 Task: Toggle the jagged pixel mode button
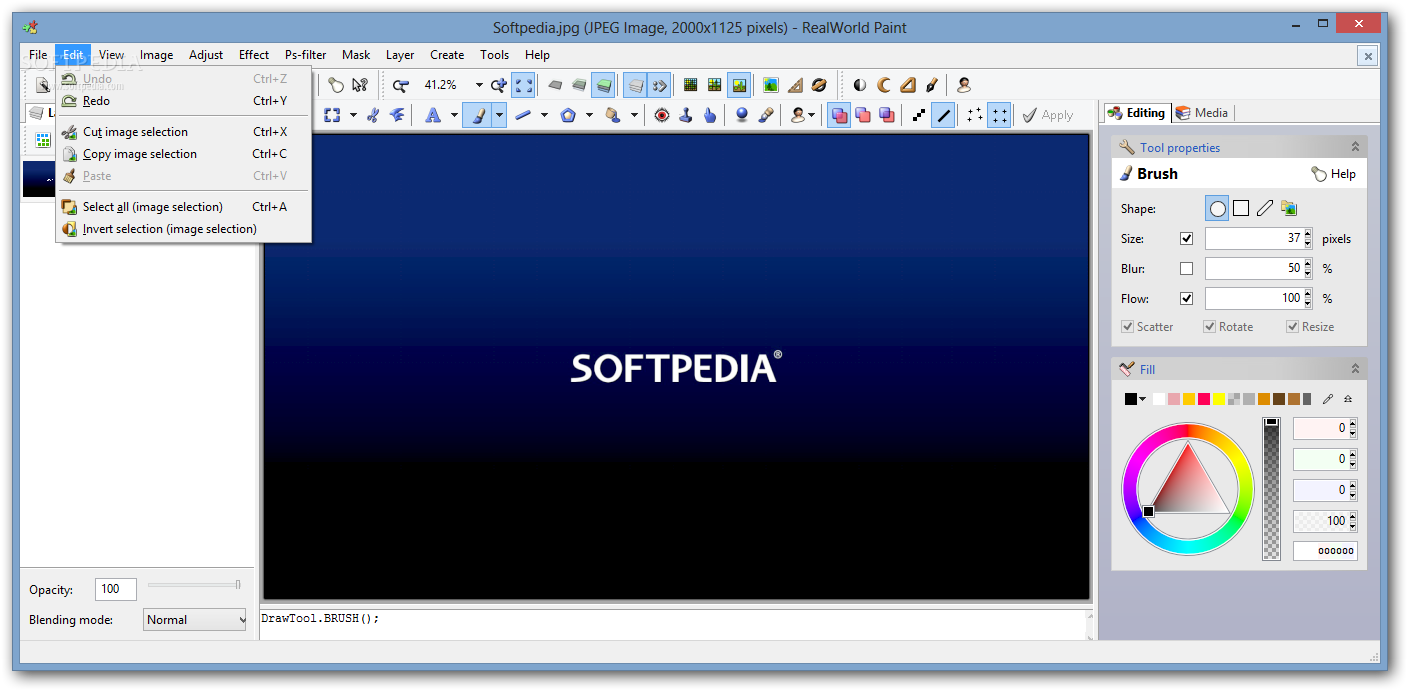(919, 115)
